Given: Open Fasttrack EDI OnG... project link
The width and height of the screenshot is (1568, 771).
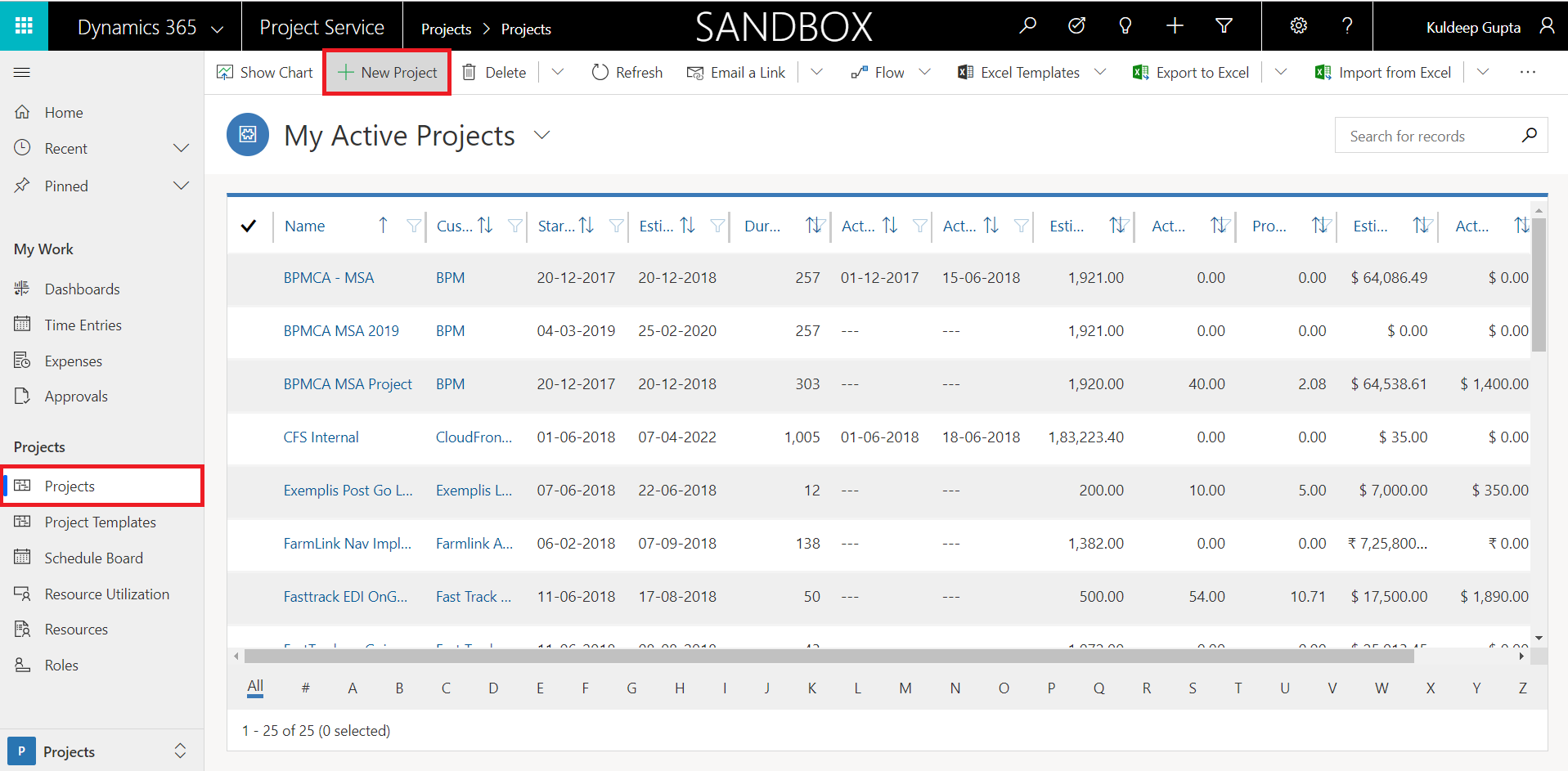Looking at the screenshot, I should tap(345, 597).
